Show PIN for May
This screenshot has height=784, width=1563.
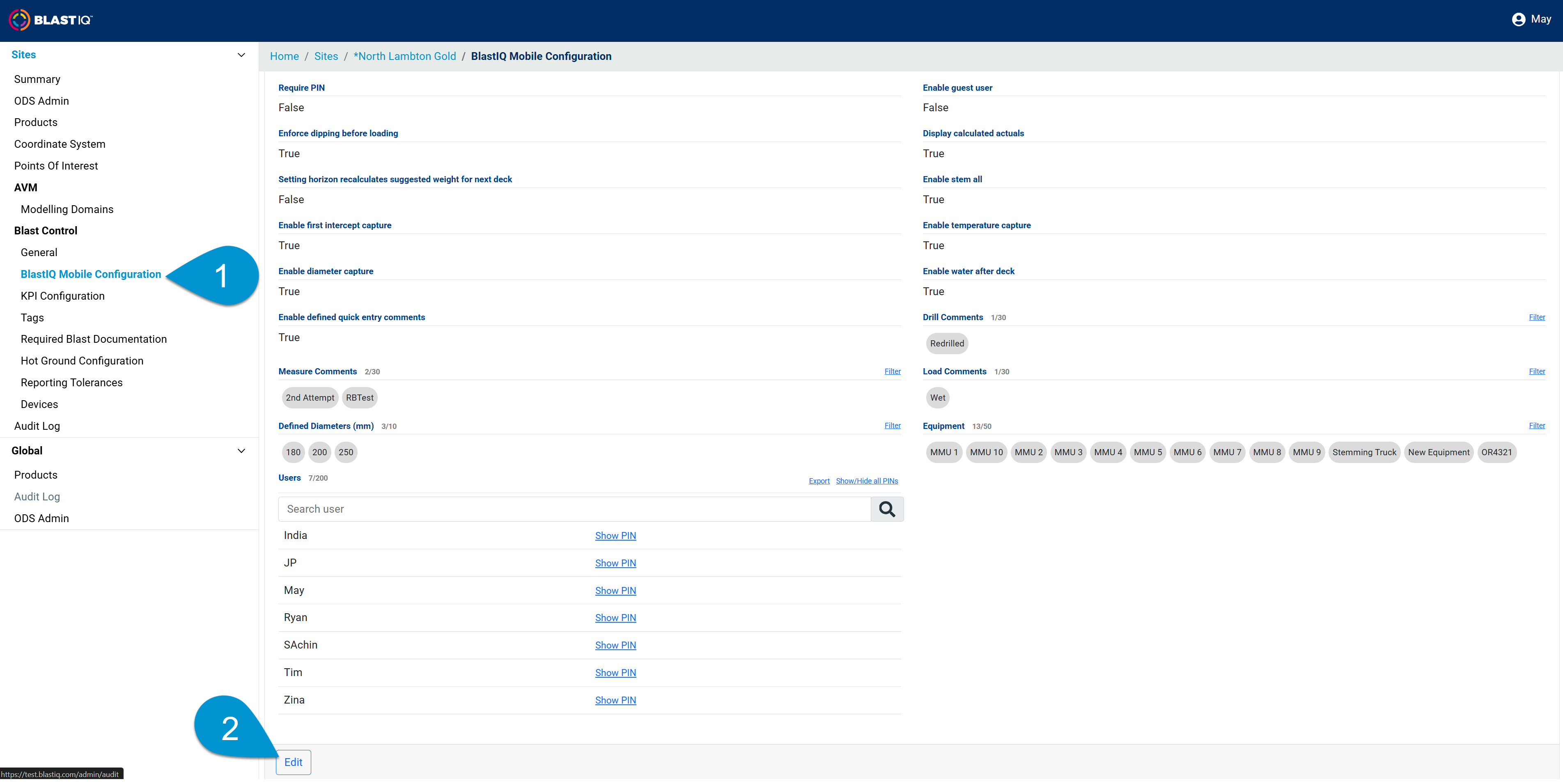click(615, 590)
